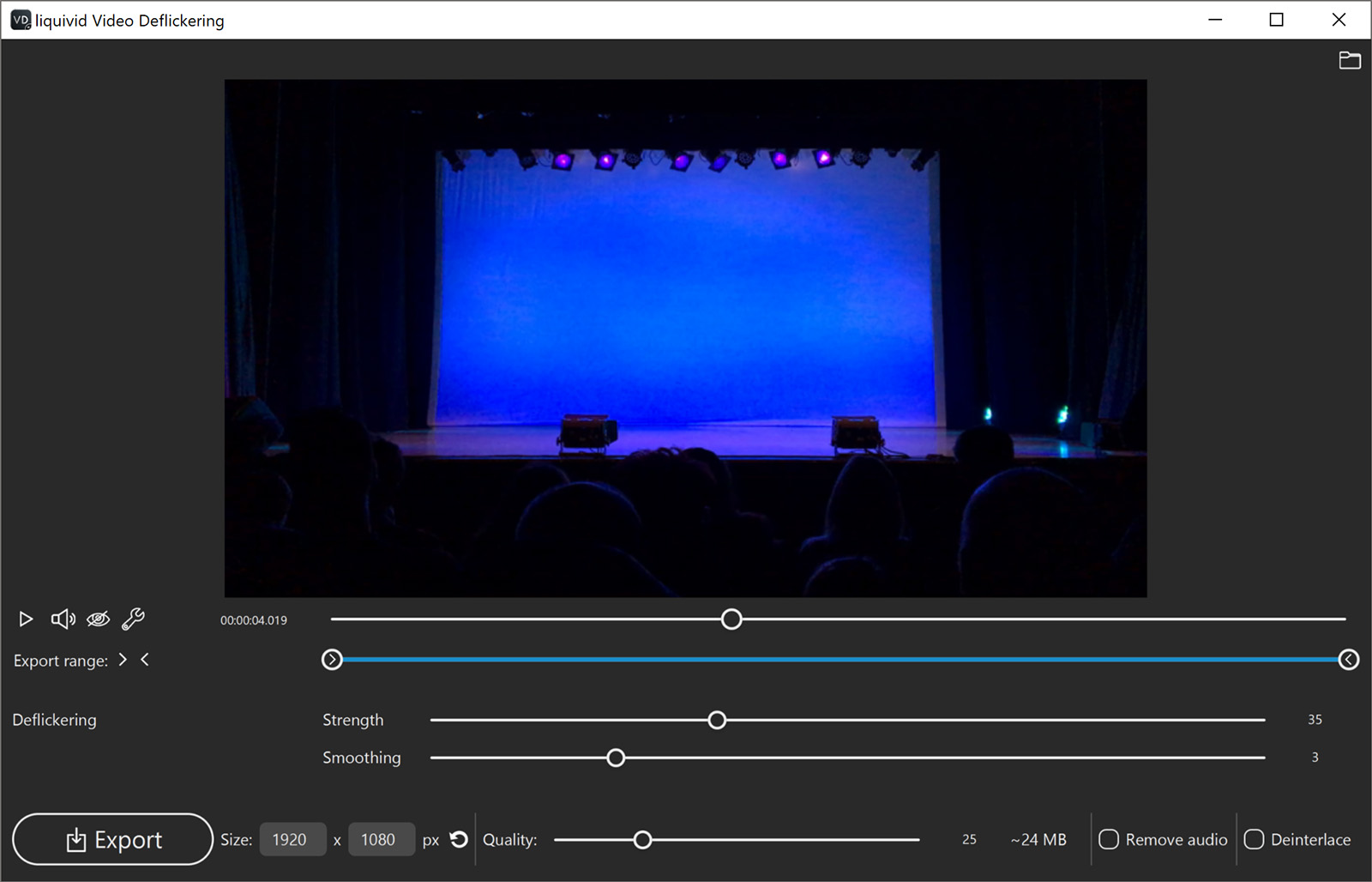
Task: Click the Export button's download icon
Action: pos(76,839)
